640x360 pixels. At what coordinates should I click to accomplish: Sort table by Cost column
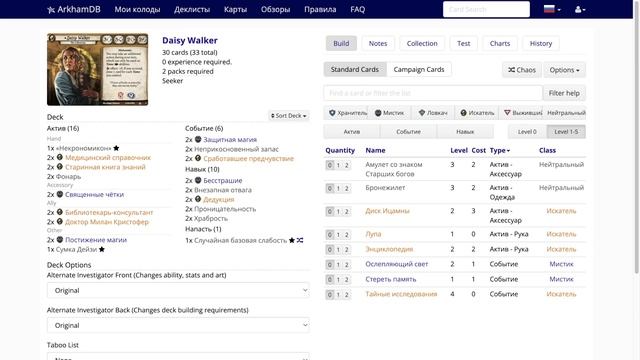[x=478, y=150]
